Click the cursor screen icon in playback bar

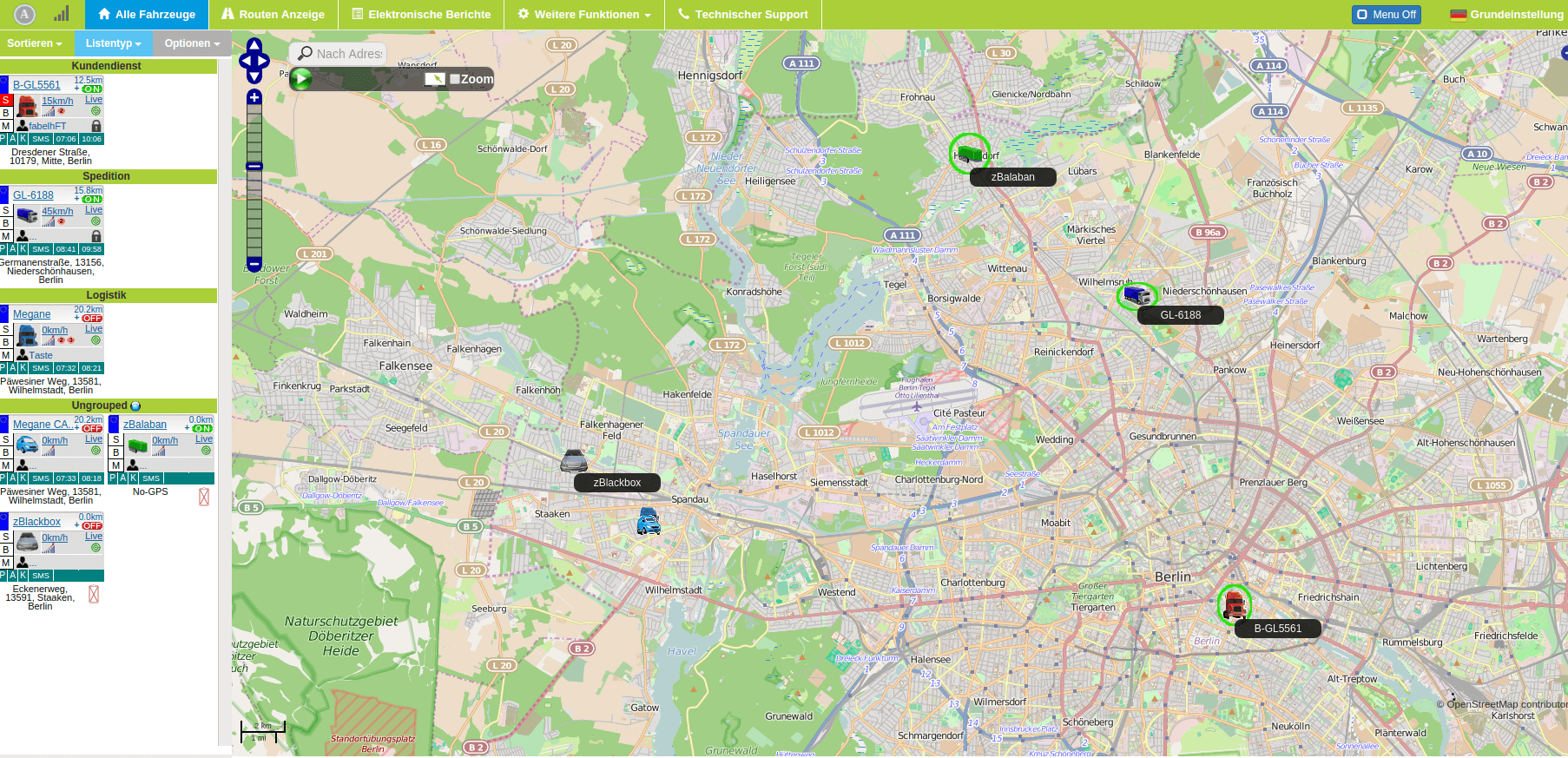435,79
